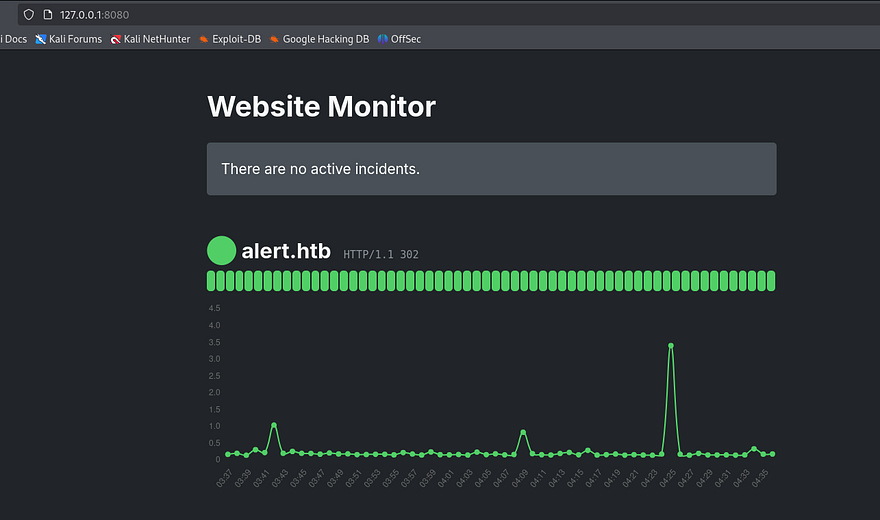This screenshot has height=520, width=880.
Task: Click the shield tracking protection icon
Action: click(29, 15)
